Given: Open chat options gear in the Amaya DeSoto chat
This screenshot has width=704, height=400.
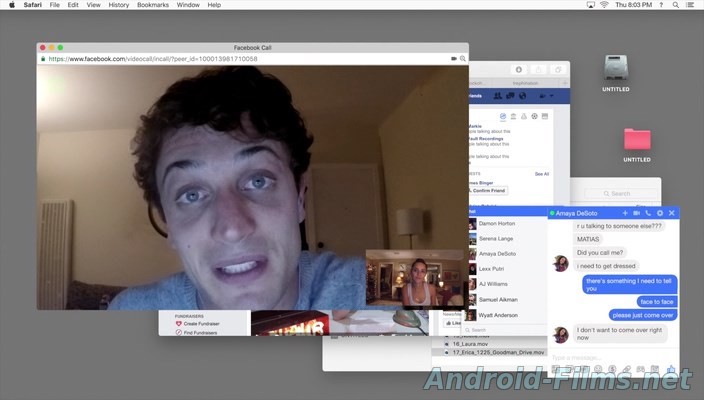Looking at the screenshot, I should tap(660, 213).
